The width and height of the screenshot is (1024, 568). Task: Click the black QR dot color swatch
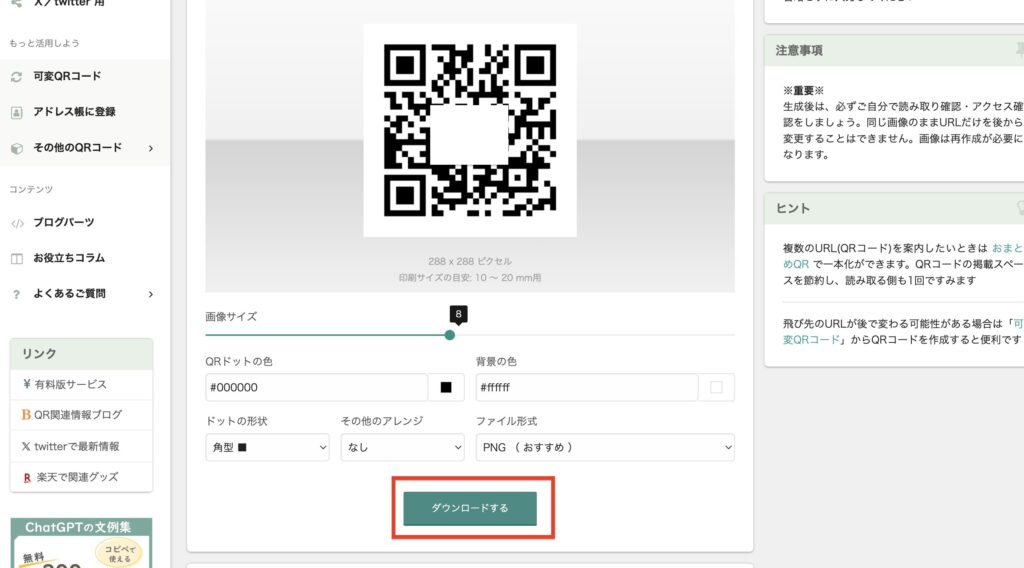click(x=446, y=387)
